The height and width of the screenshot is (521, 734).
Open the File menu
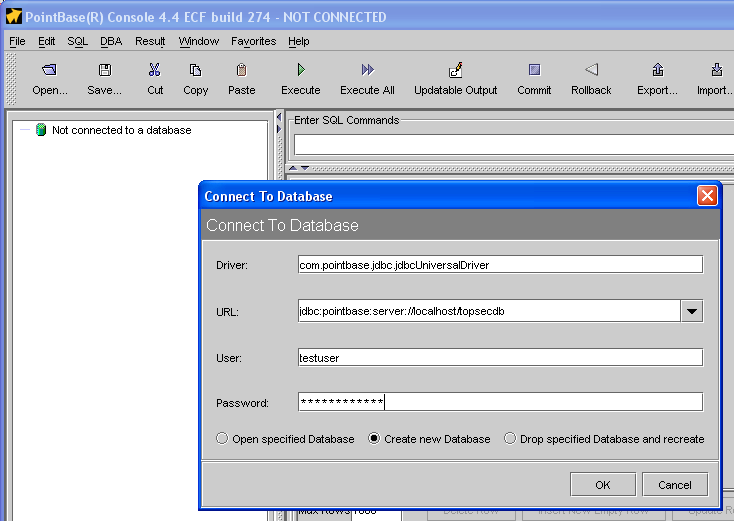tap(17, 42)
